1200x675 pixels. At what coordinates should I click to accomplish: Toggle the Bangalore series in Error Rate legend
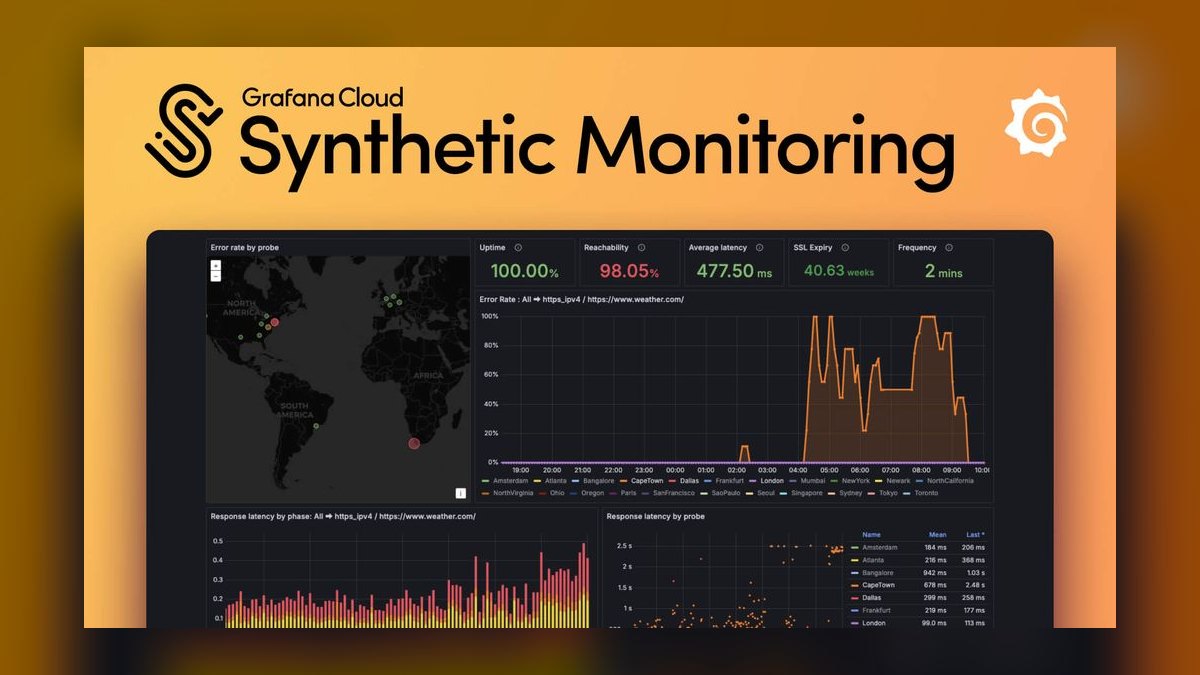(x=595, y=481)
